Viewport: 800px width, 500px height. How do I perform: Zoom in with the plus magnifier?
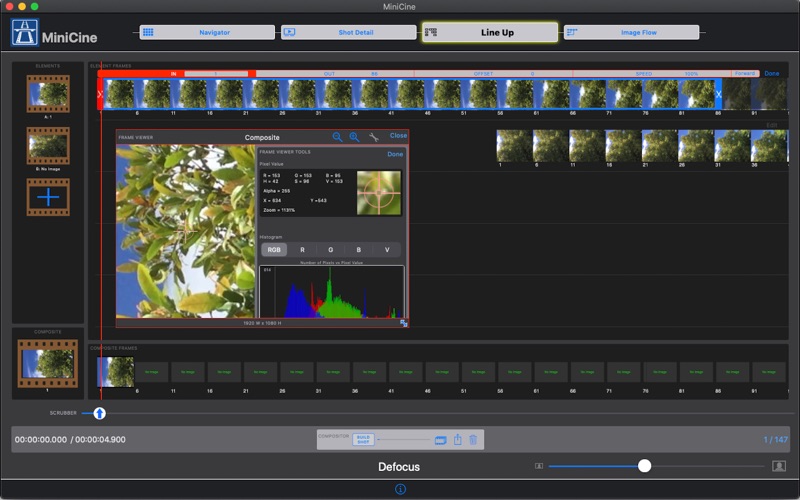(x=354, y=137)
